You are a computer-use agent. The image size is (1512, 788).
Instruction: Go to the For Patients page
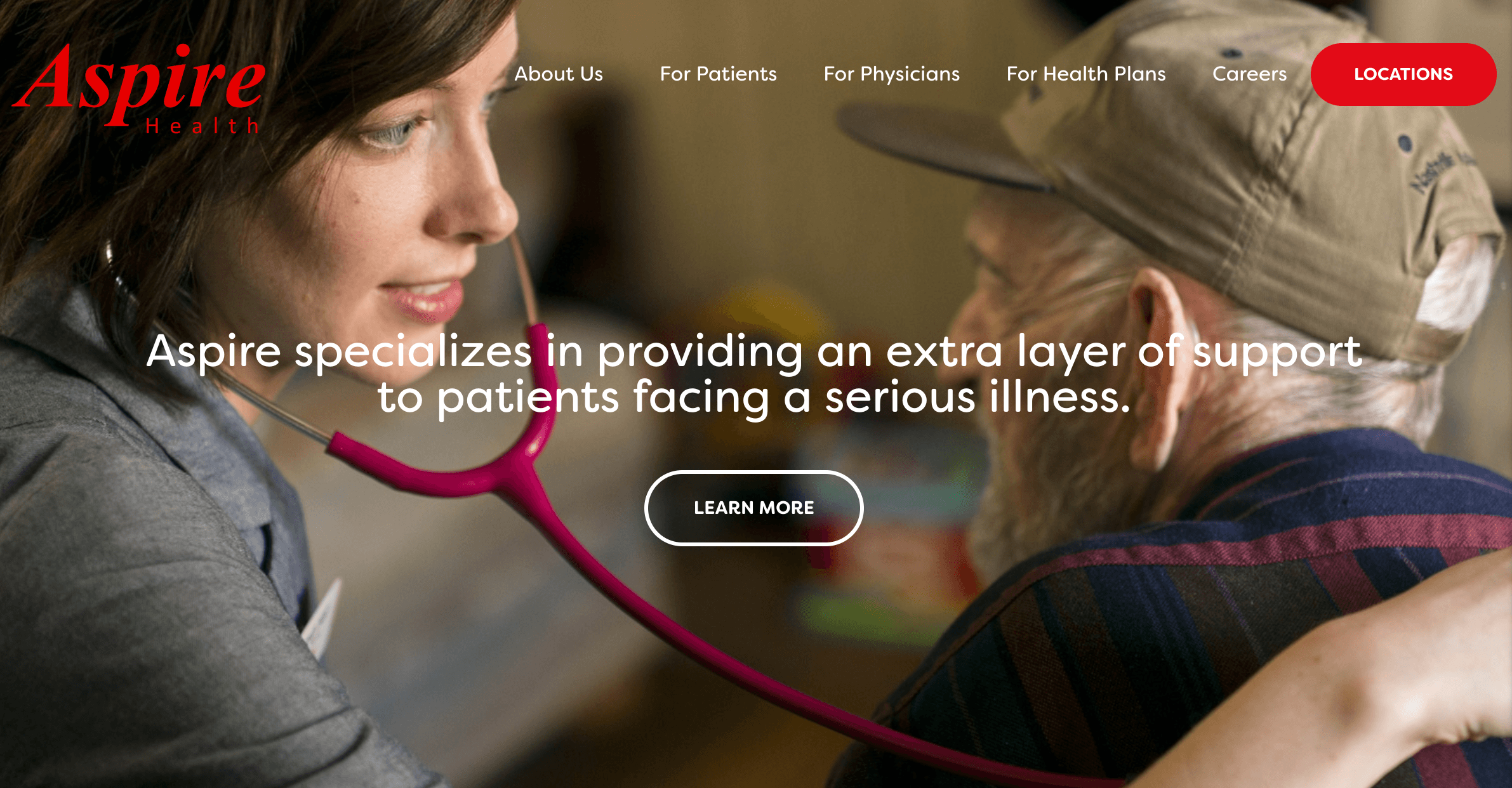pos(718,74)
